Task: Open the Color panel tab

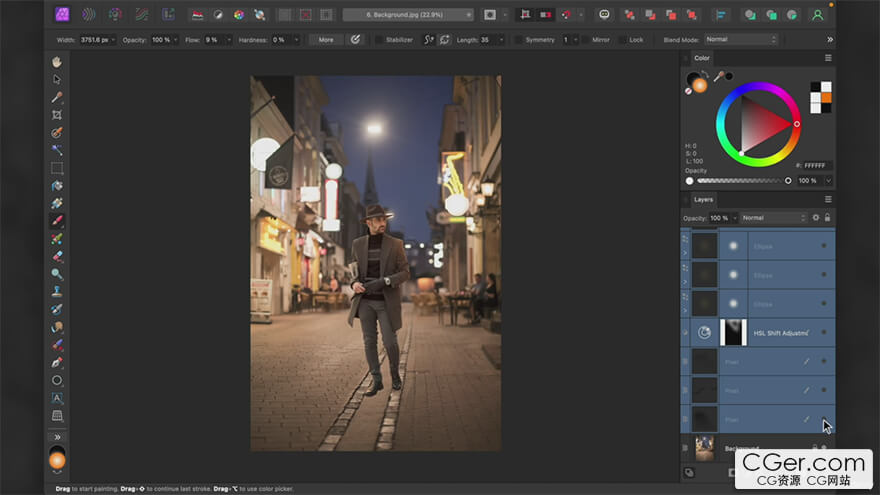Action: tap(702, 58)
